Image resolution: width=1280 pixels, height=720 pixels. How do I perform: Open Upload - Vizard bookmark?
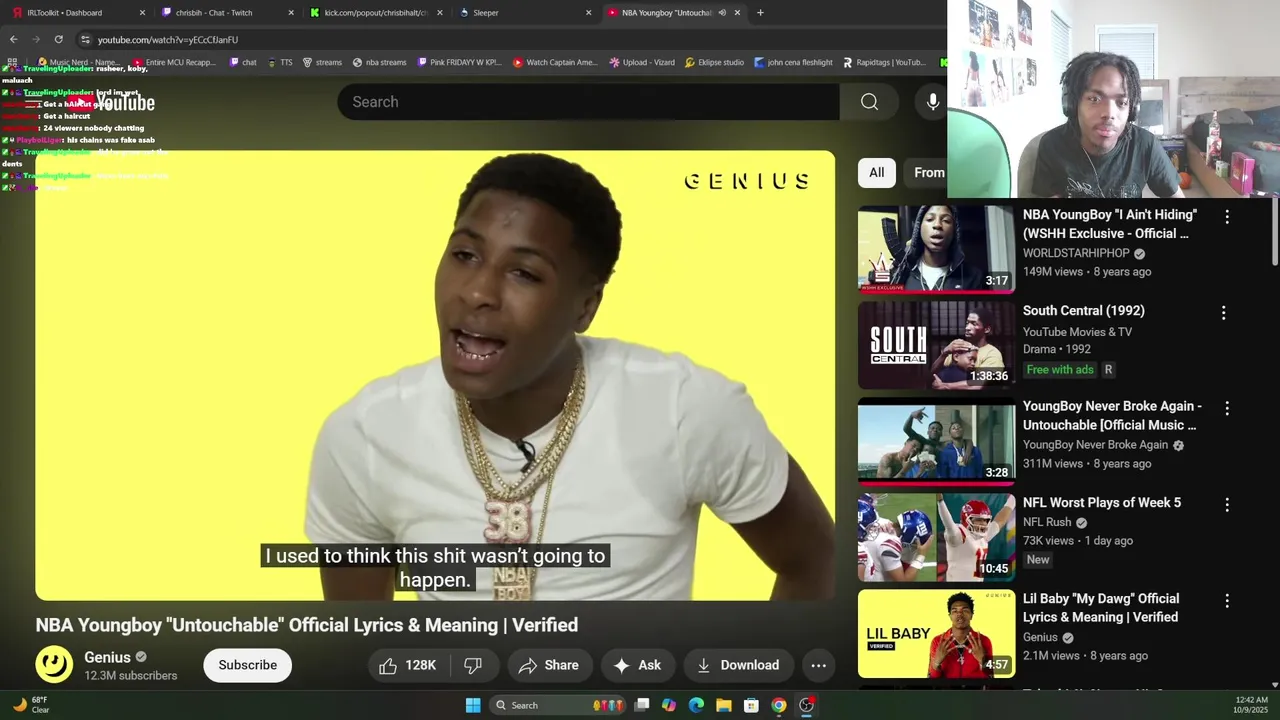[x=642, y=62]
